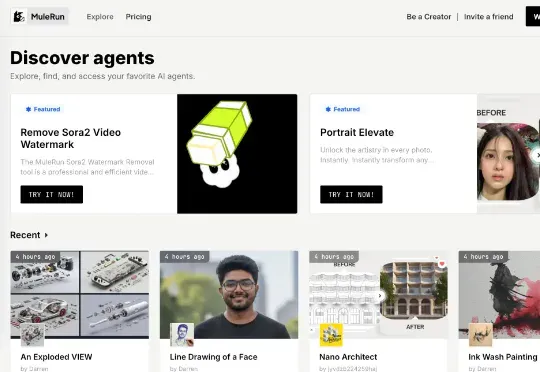
Task: Click Be a Creator link
Action: (428, 17)
